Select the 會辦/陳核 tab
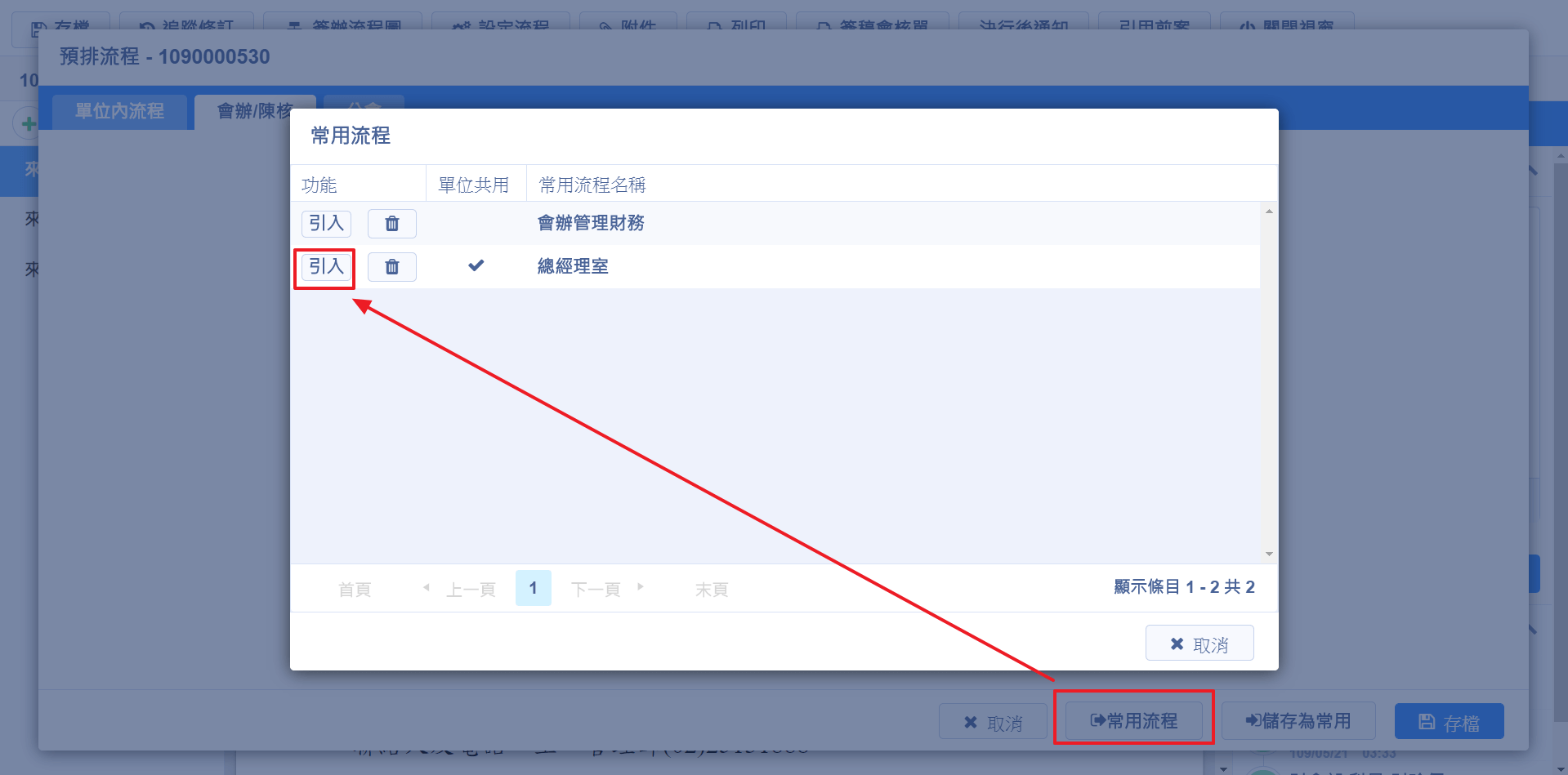This screenshot has height=775, width=1568. (253, 112)
